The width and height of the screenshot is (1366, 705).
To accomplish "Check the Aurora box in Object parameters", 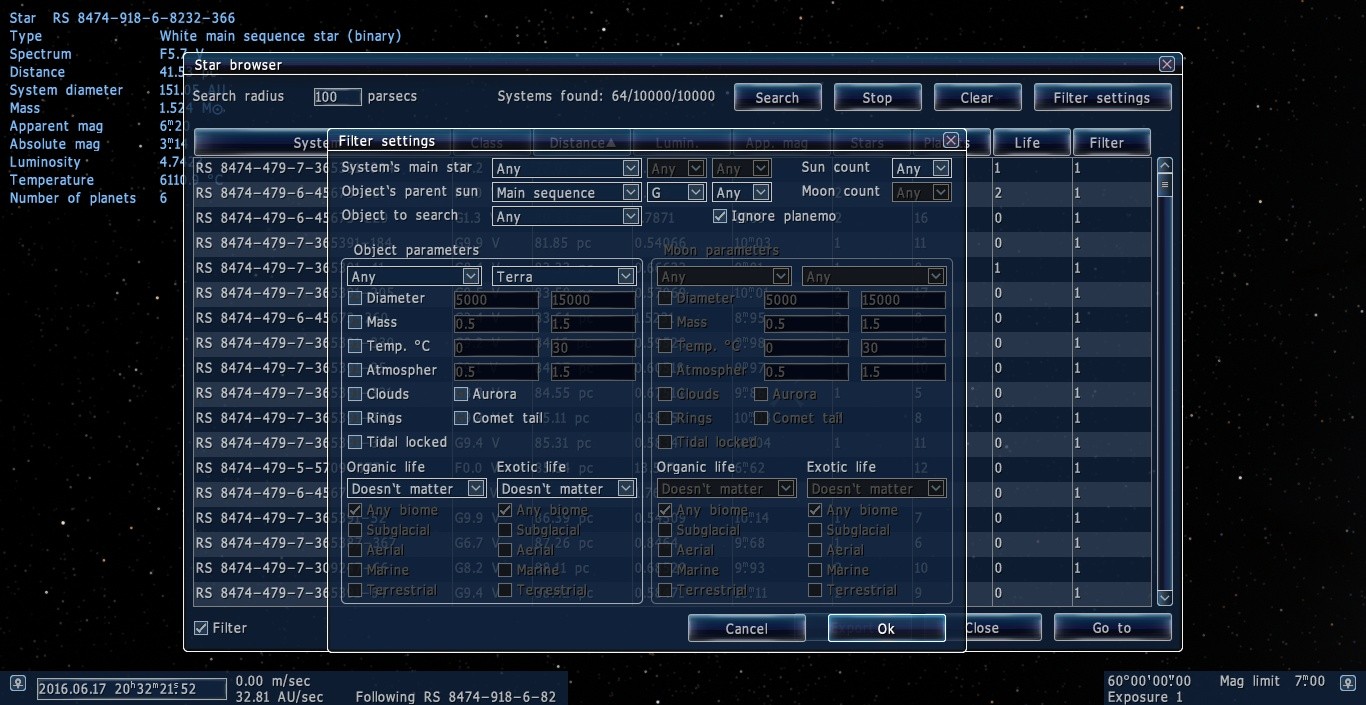I will tap(461, 394).
